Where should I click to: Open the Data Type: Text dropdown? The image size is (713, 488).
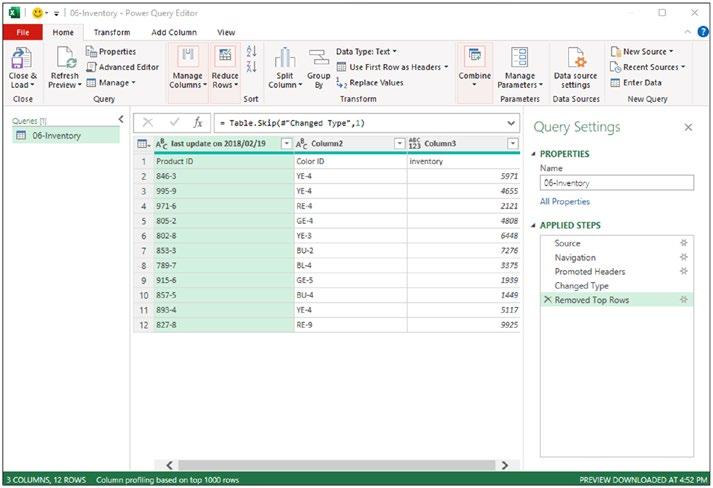click(x=366, y=52)
